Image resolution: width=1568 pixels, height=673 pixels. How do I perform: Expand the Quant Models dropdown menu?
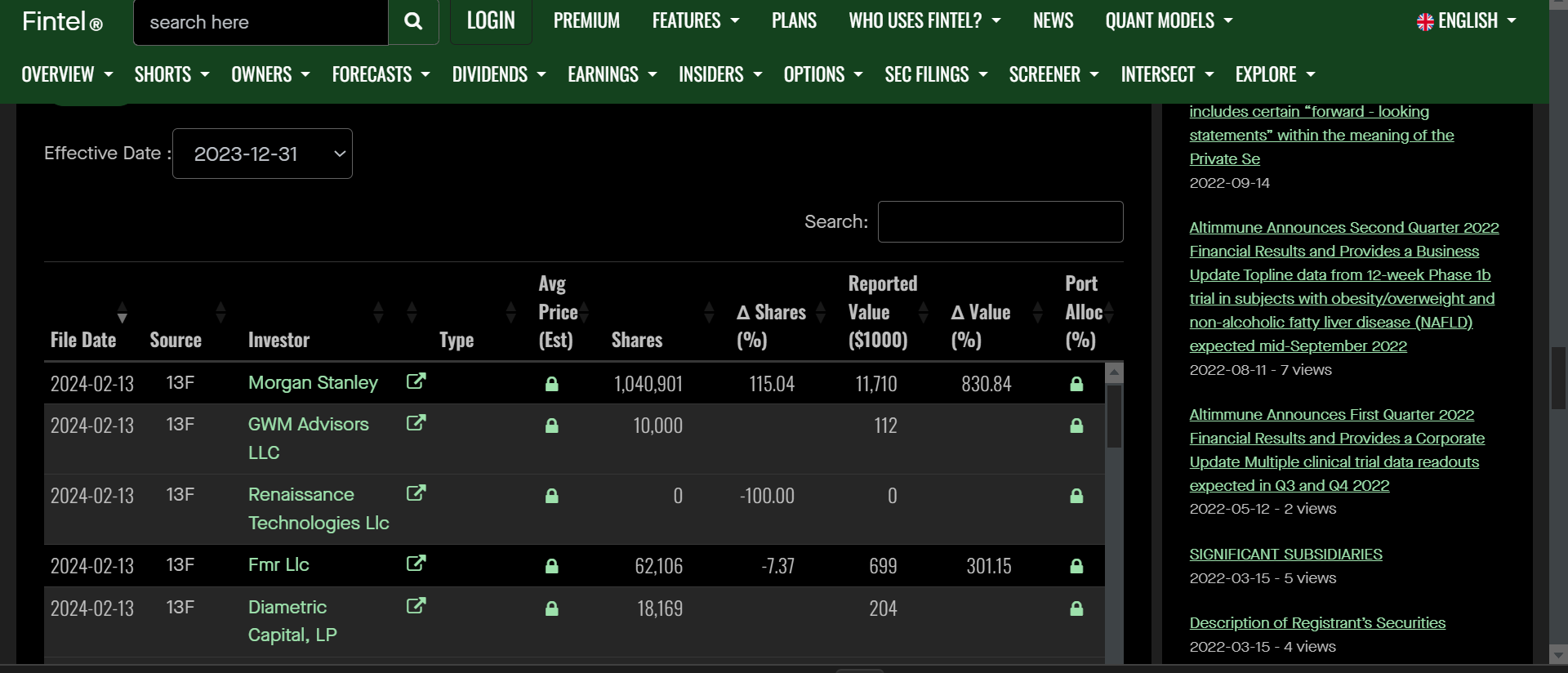(1168, 21)
